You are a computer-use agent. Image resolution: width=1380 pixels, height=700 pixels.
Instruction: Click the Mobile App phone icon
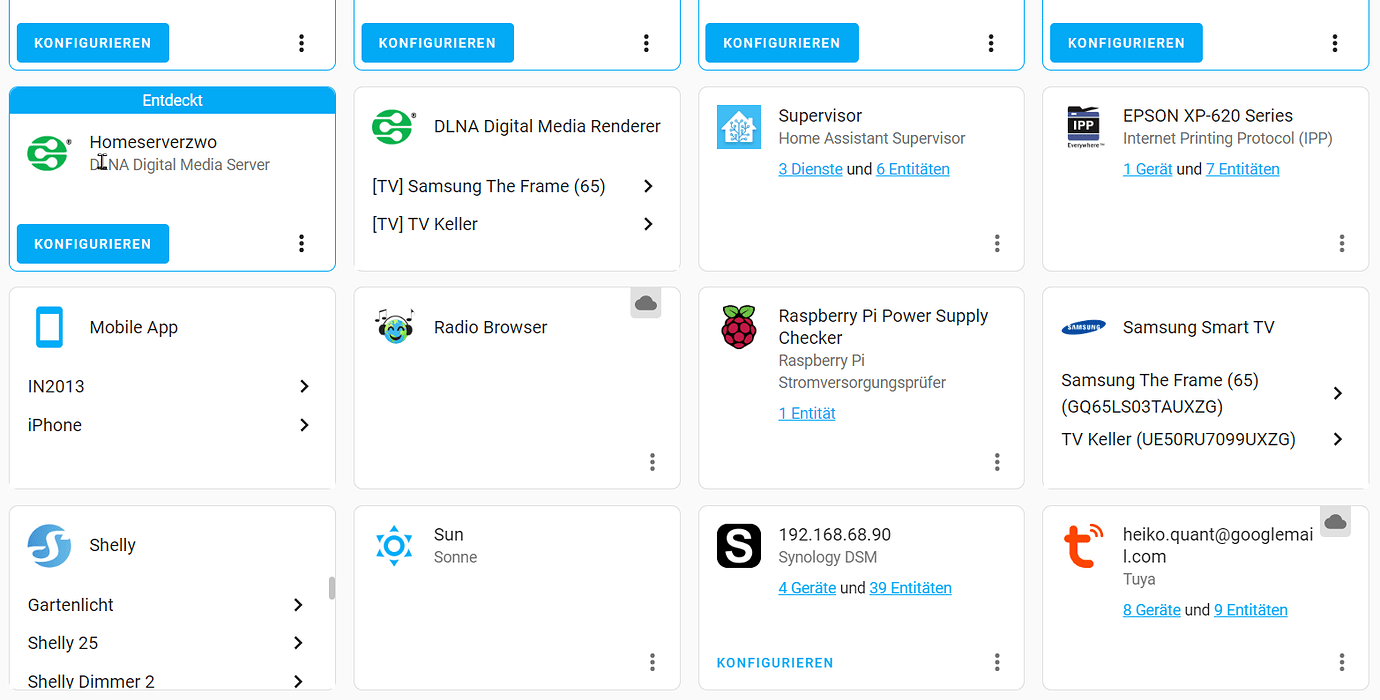[49, 327]
